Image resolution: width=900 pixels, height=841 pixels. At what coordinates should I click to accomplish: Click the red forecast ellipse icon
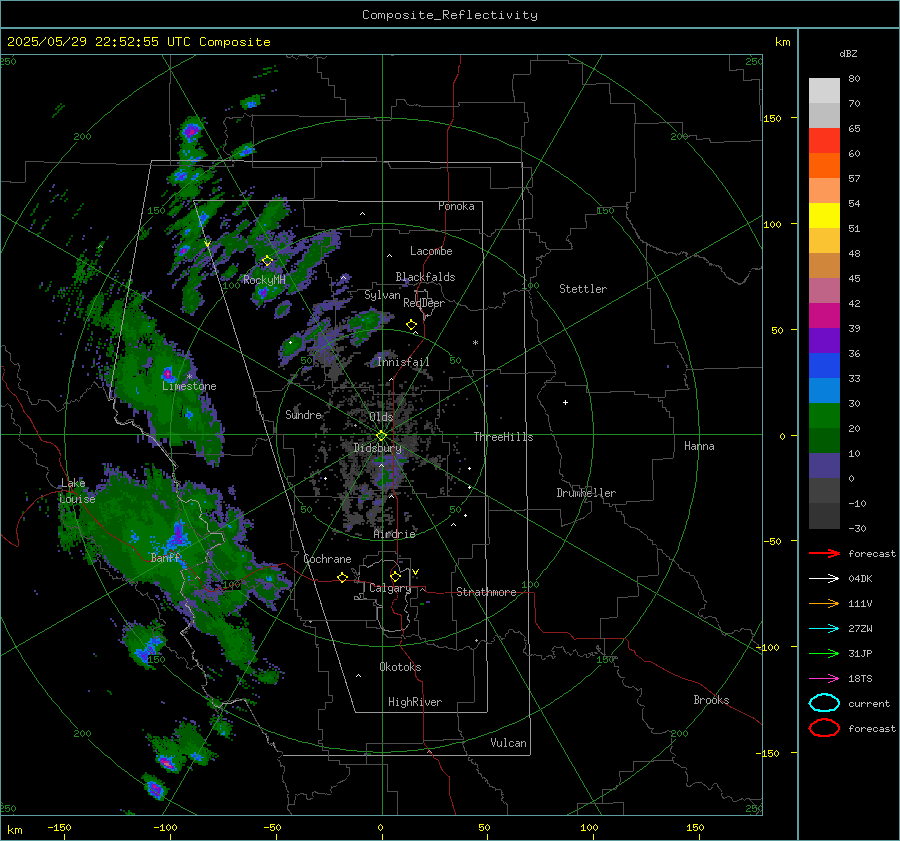[x=824, y=728]
